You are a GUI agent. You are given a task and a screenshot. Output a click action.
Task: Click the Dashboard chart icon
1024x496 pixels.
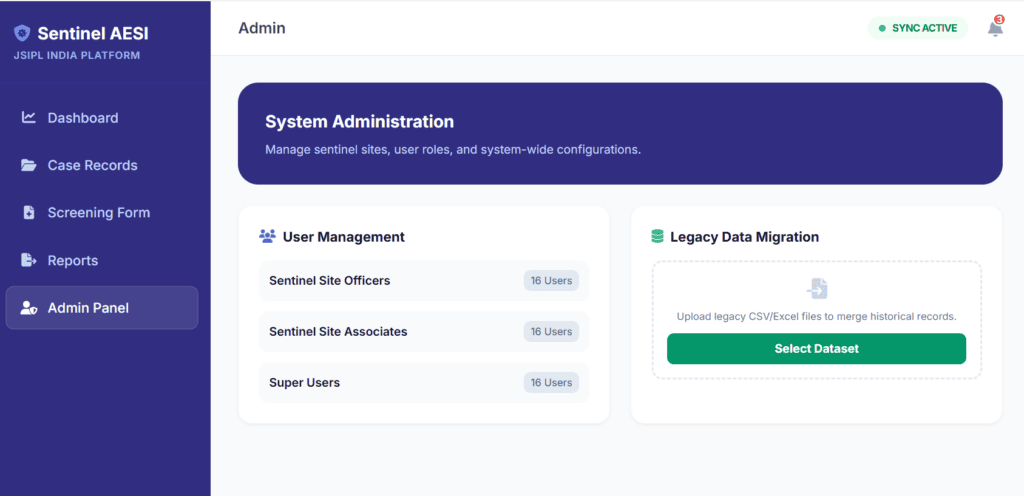[29, 118]
